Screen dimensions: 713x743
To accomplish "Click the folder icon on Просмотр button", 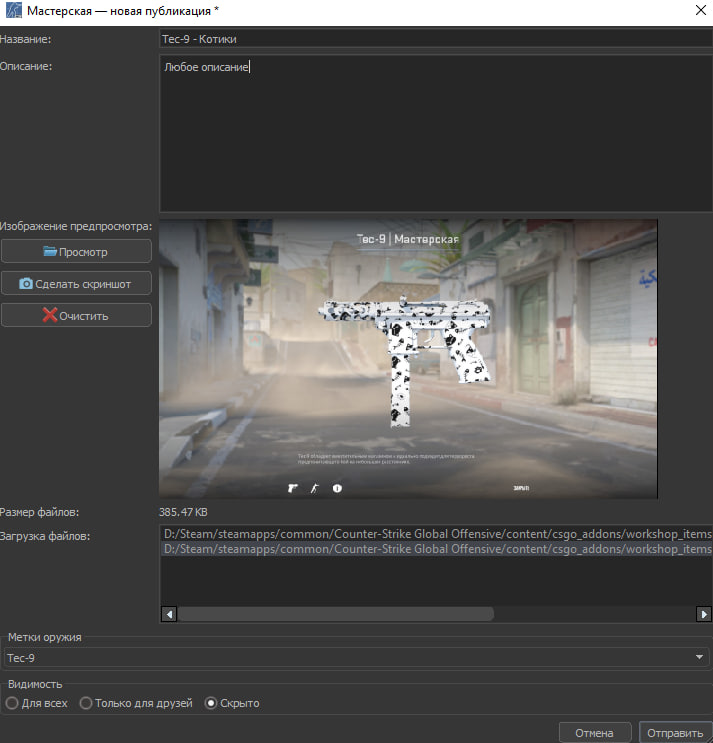I will 50,252.
